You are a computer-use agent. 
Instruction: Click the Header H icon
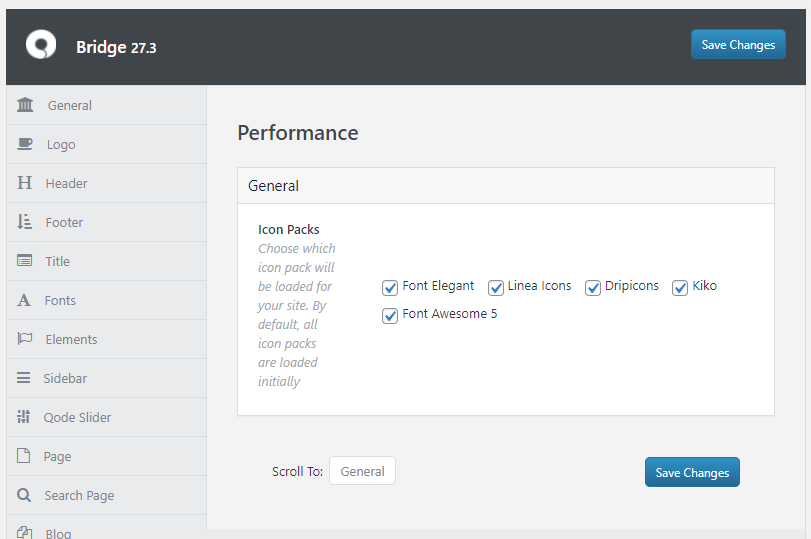click(24, 183)
